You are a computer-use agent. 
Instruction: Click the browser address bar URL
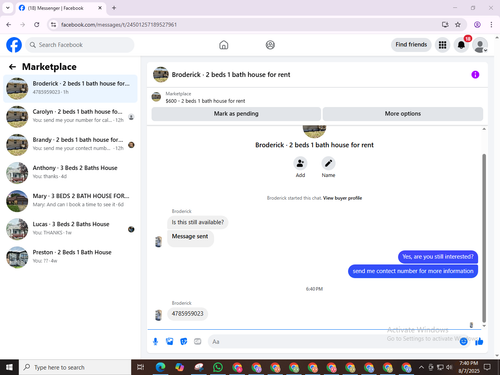pos(119,25)
